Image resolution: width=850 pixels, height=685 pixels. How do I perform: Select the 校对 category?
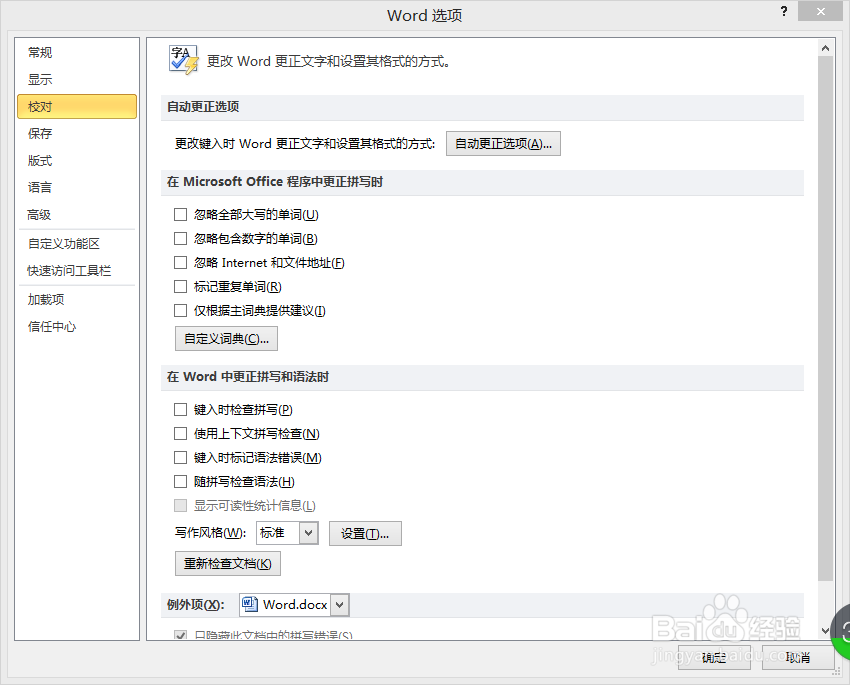[x=77, y=106]
